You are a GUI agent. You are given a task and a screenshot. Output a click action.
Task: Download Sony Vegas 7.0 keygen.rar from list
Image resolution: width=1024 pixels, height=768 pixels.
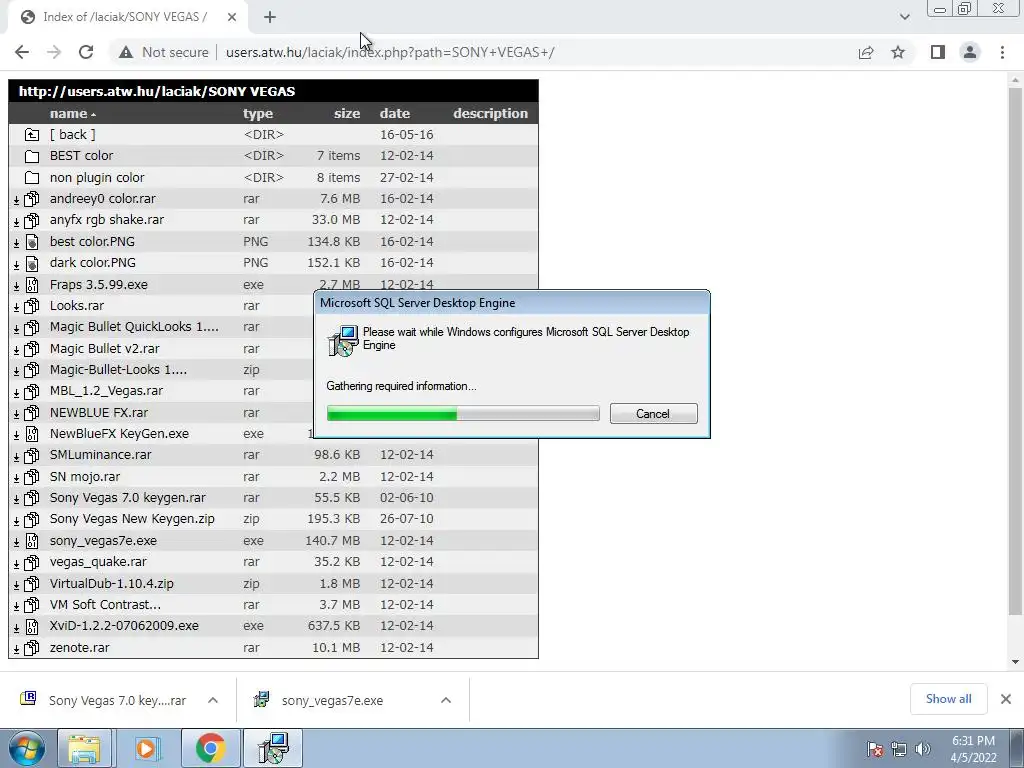point(127,498)
